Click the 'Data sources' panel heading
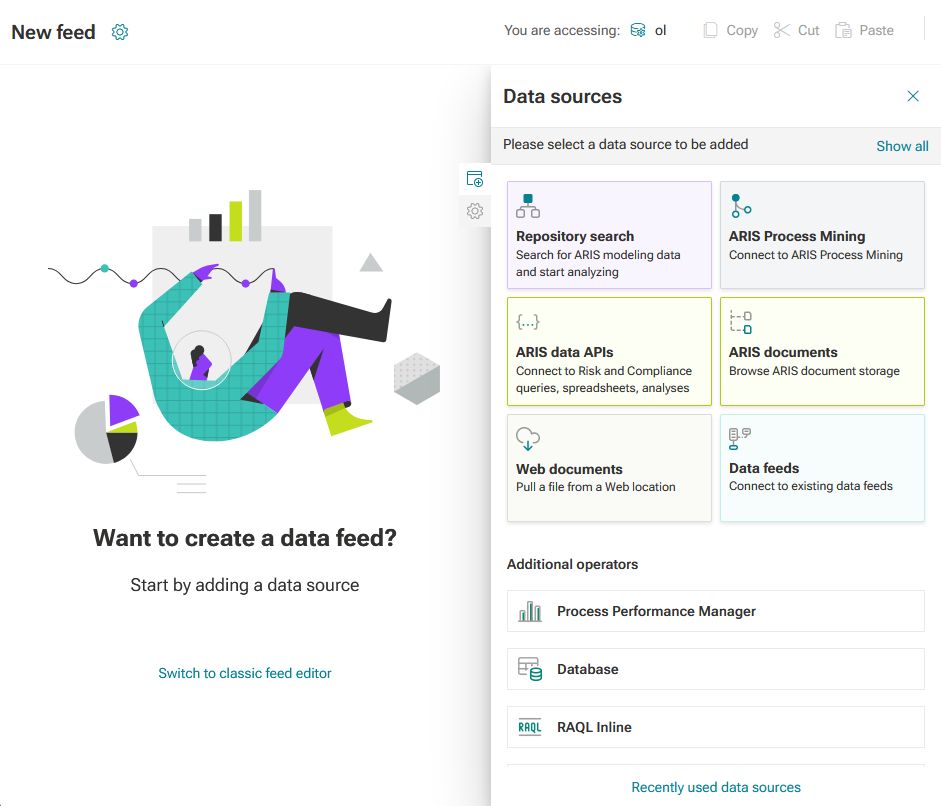The height and width of the screenshot is (806, 941). (x=562, y=97)
